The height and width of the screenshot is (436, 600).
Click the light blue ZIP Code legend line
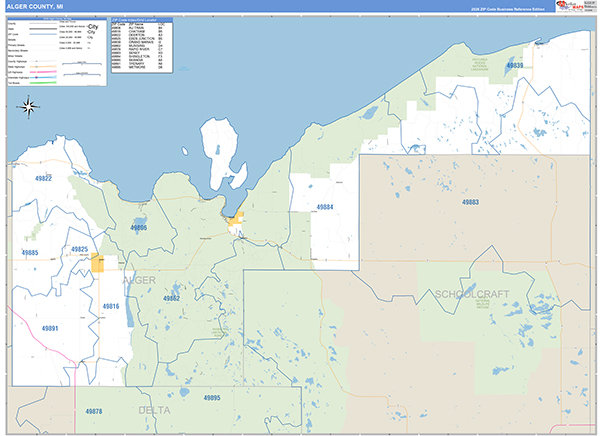(43, 34)
